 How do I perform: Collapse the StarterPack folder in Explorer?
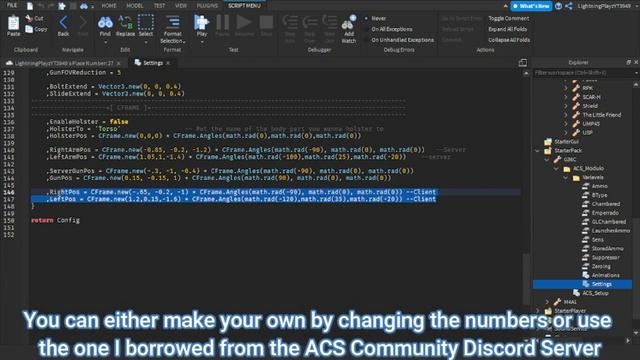pos(538,151)
